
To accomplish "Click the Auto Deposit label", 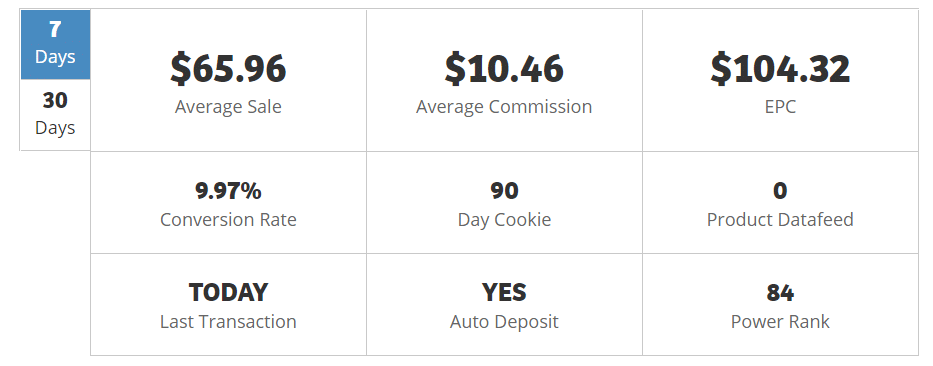I will point(504,321).
